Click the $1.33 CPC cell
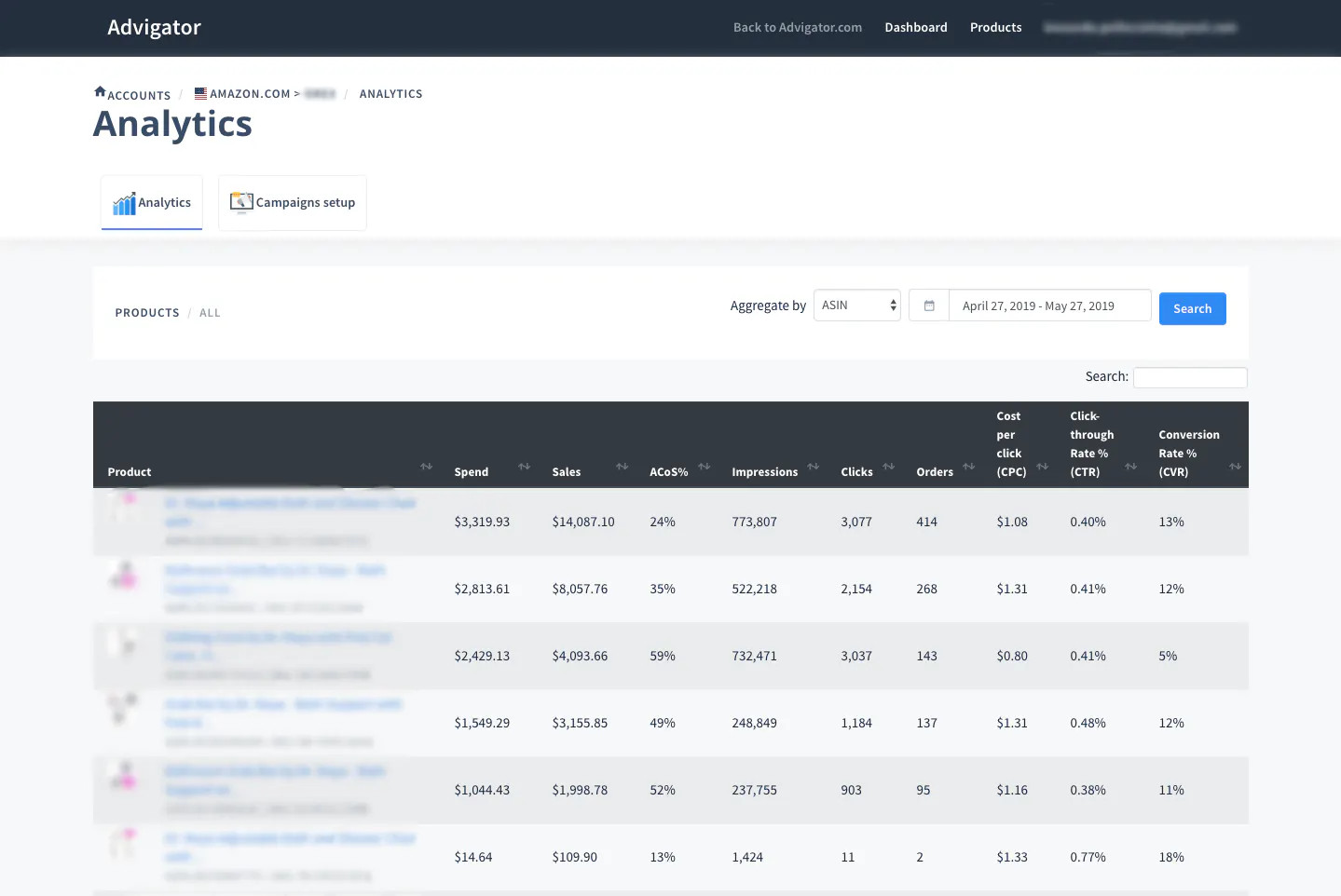This screenshot has height=896, width=1341. click(1012, 858)
